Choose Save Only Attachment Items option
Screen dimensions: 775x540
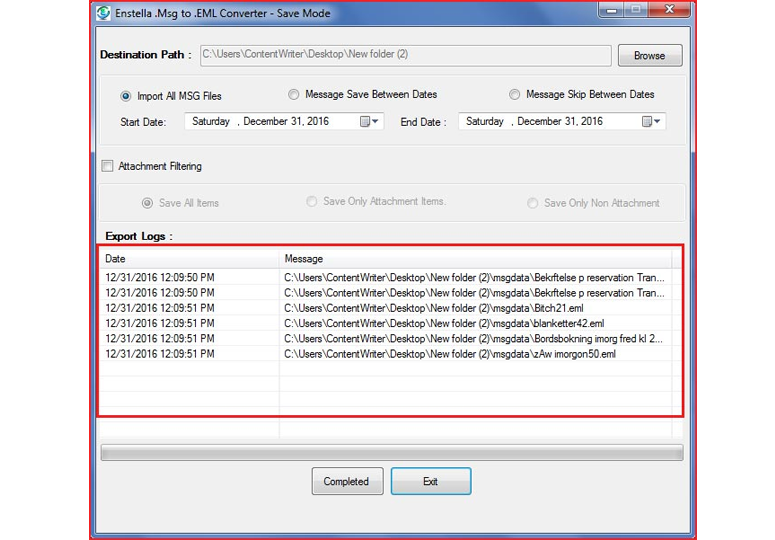point(312,202)
